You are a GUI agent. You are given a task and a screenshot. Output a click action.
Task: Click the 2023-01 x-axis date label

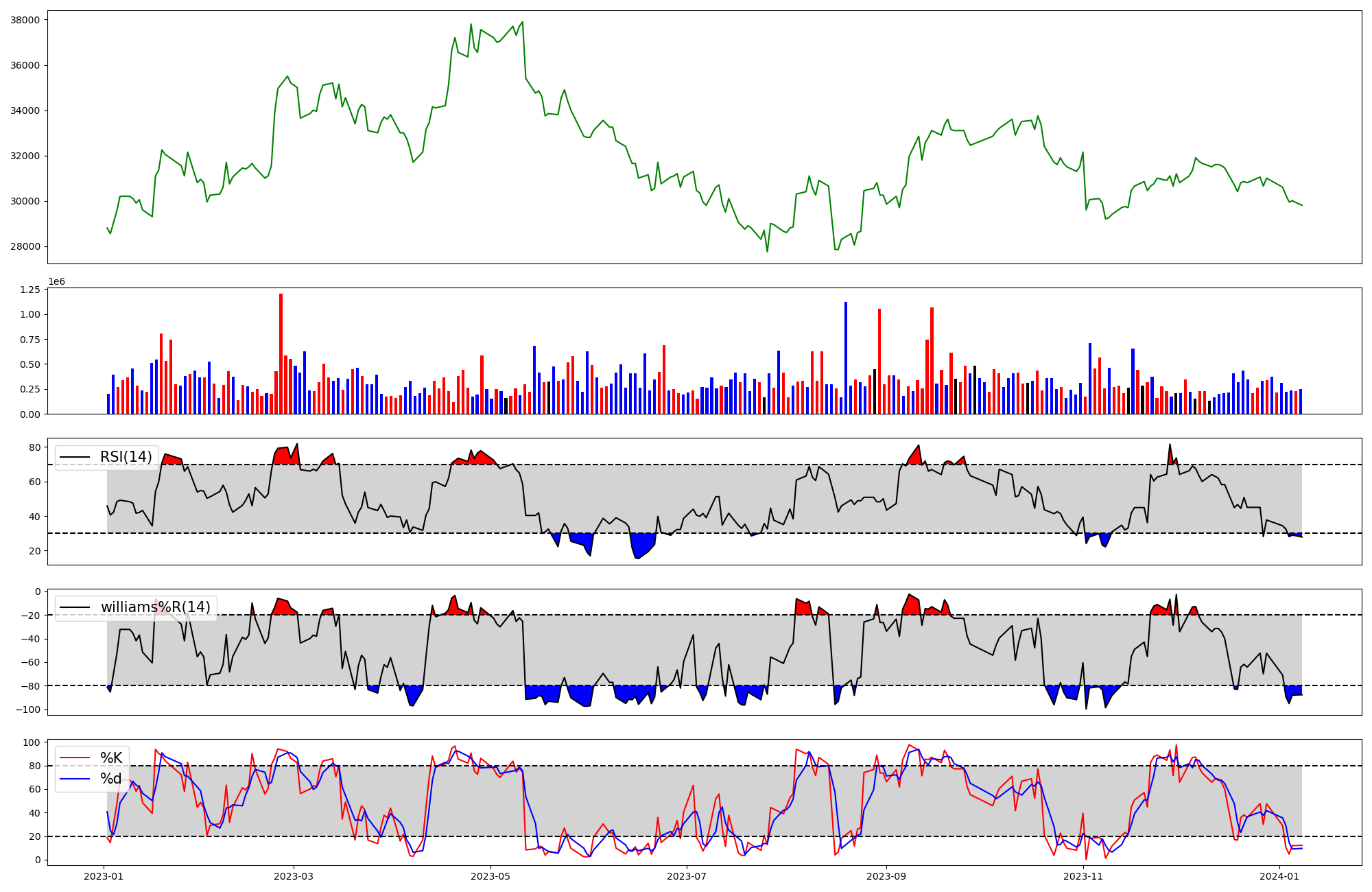click(x=104, y=876)
